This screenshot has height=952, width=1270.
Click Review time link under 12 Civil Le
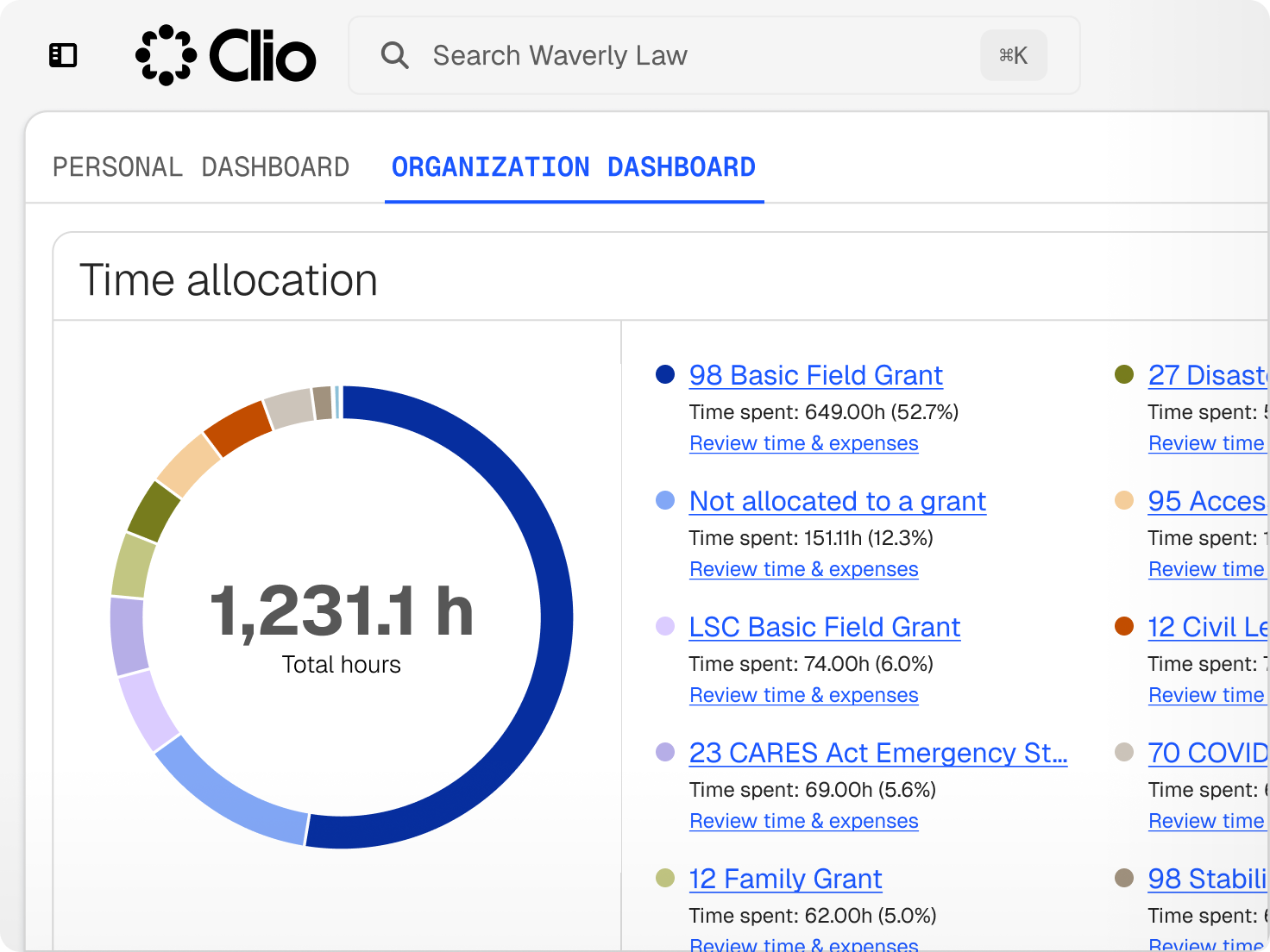(1206, 695)
